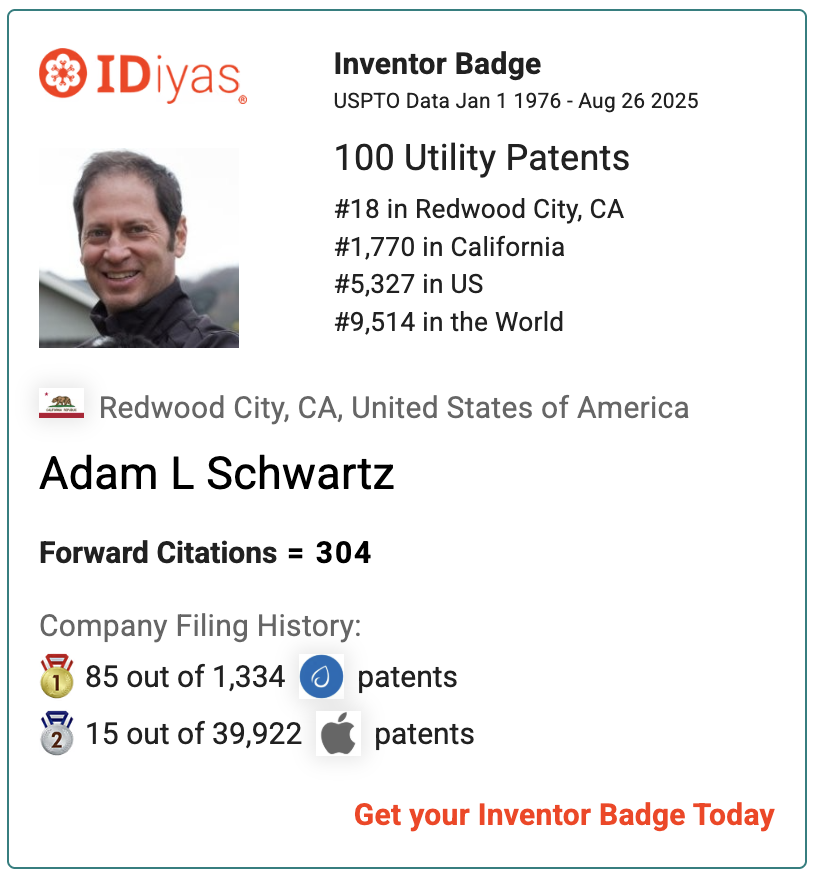Viewport: 814px width, 876px height.
Task: Click the 100 Utility Patents text
Action: click(482, 158)
